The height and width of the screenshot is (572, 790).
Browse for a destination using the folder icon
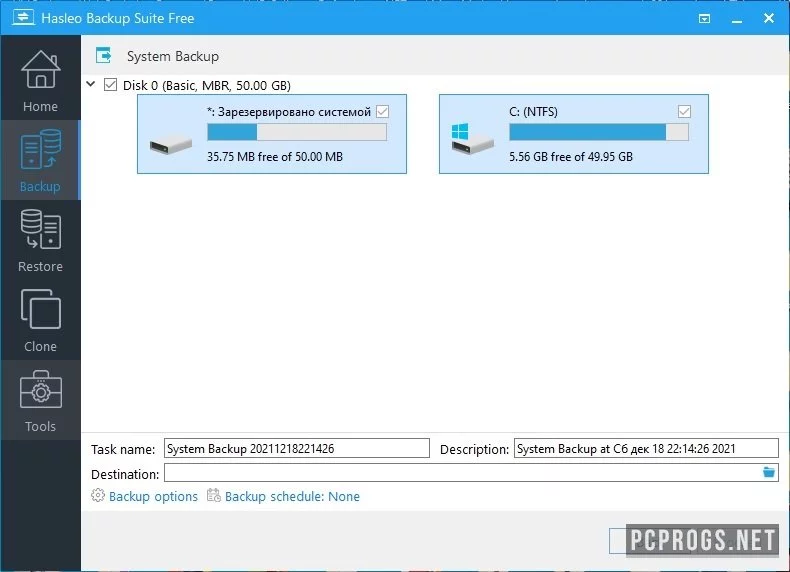pyautogui.click(x=768, y=472)
